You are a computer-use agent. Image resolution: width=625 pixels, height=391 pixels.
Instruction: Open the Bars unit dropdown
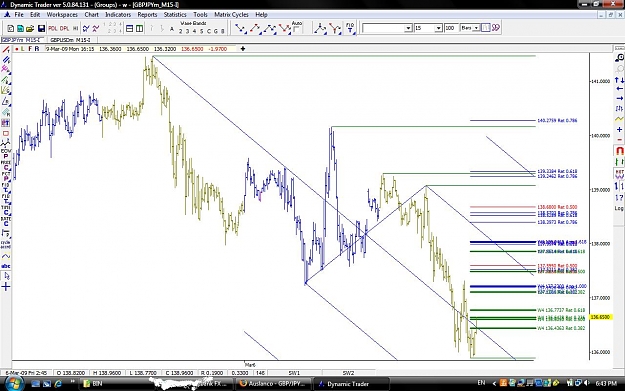tap(476, 28)
